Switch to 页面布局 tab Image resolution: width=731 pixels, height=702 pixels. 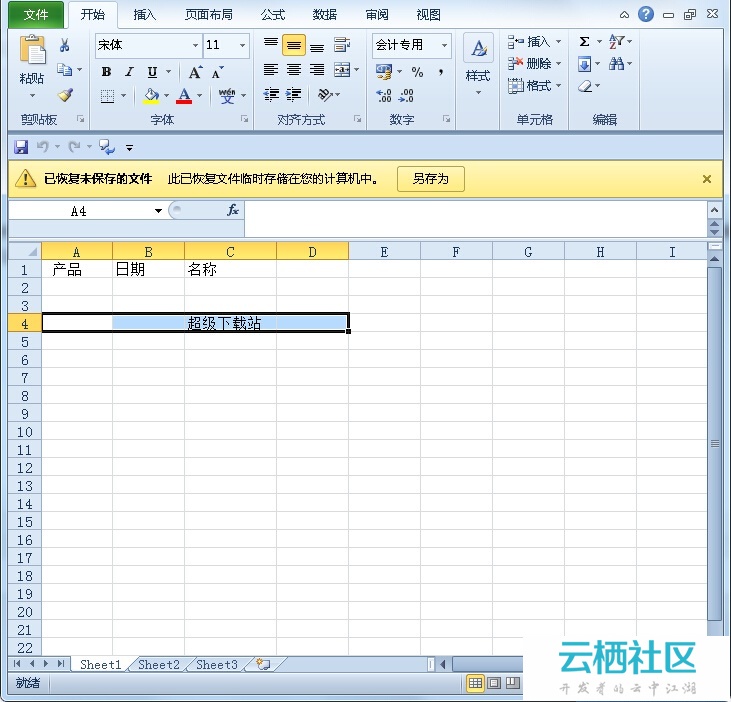coord(208,15)
